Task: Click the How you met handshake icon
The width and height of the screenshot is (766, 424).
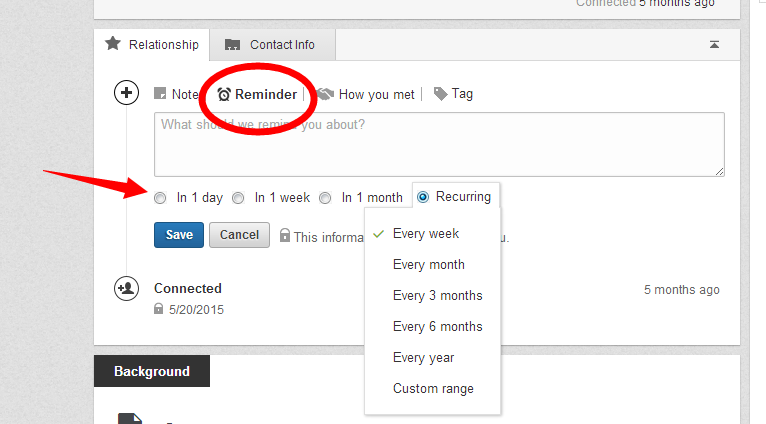Action: point(326,94)
